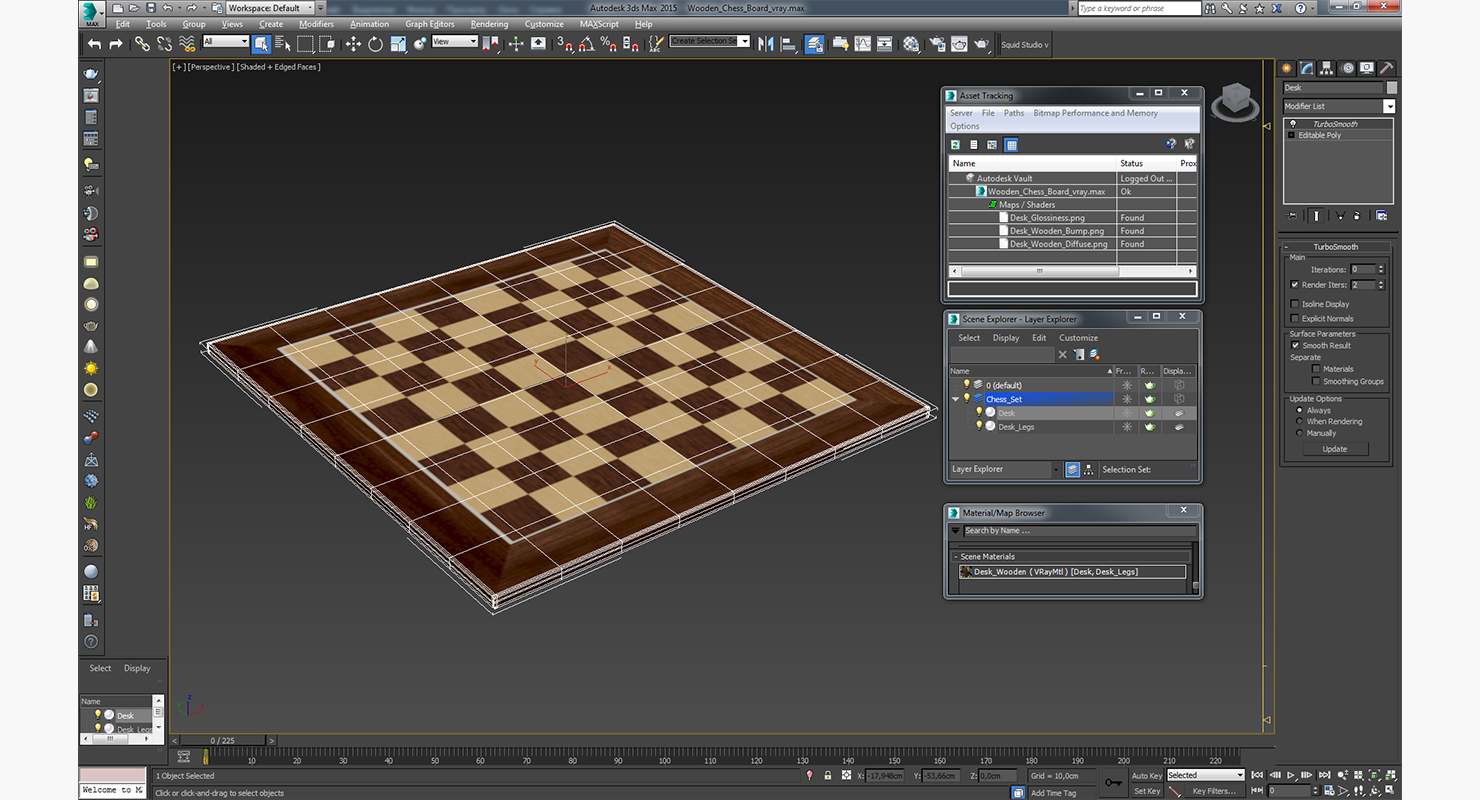Enable Explicit Normals checkbox
This screenshot has height=800, width=1480.
click(1295, 319)
